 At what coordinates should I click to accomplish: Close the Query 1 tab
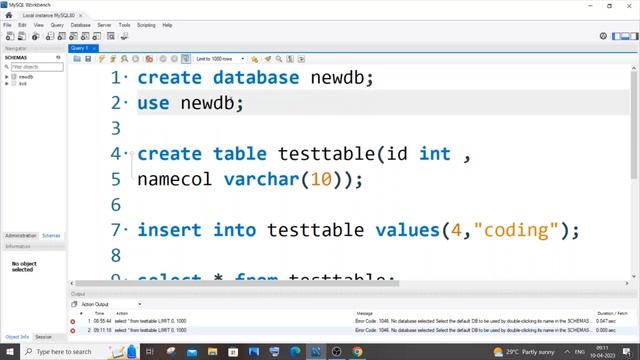94,48
